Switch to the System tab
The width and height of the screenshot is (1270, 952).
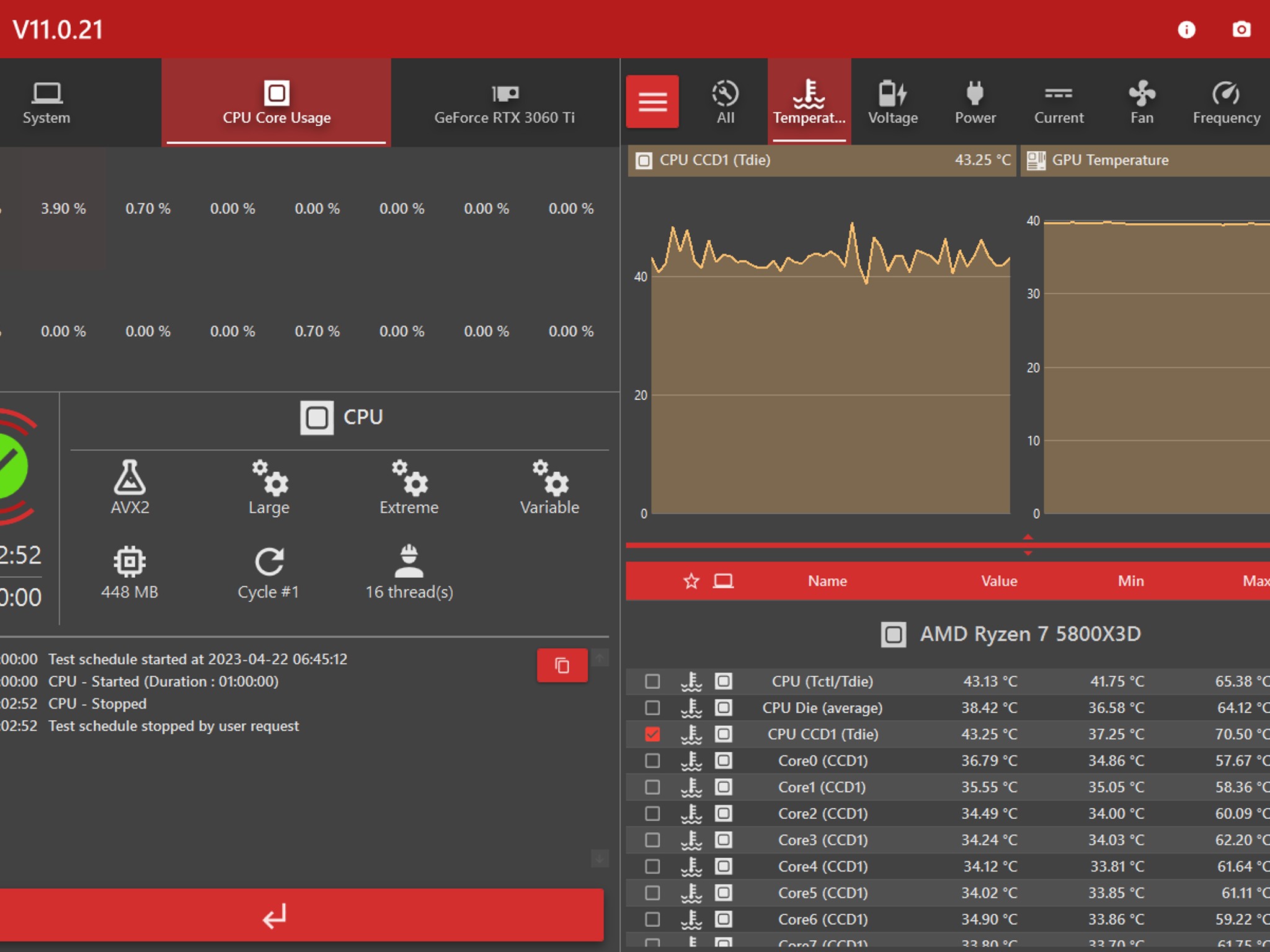click(x=46, y=104)
